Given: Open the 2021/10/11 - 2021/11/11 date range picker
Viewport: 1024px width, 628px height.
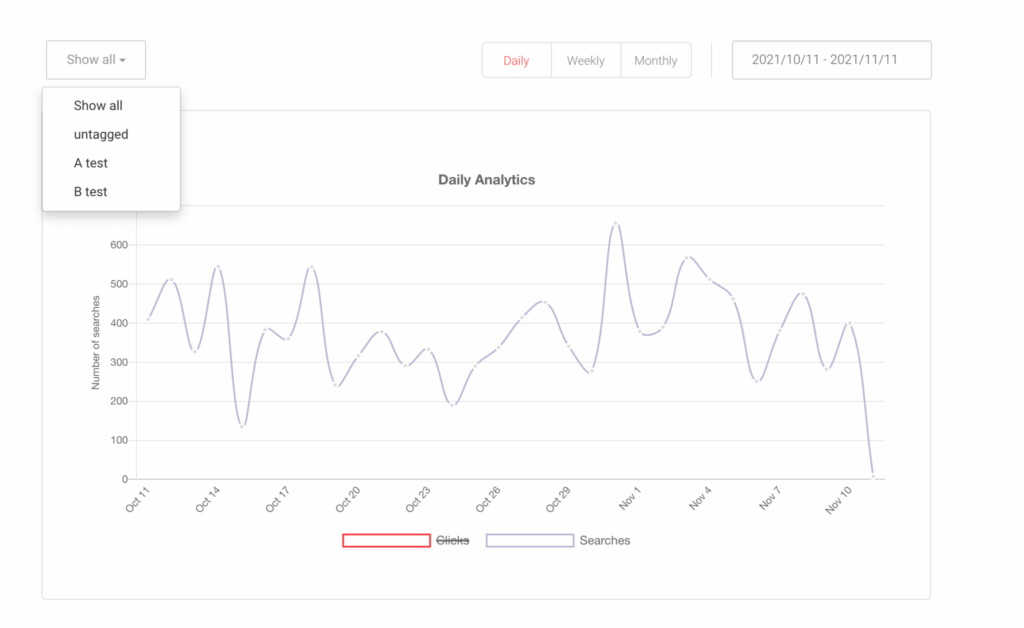Looking at the screenshot, I should click(831, 59).
